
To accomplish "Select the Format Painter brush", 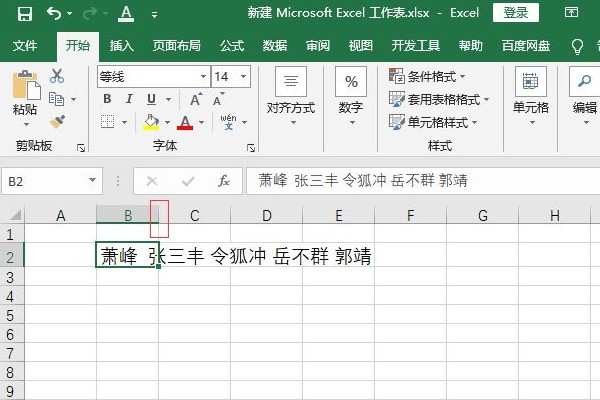I will click(x=57, y=121).
